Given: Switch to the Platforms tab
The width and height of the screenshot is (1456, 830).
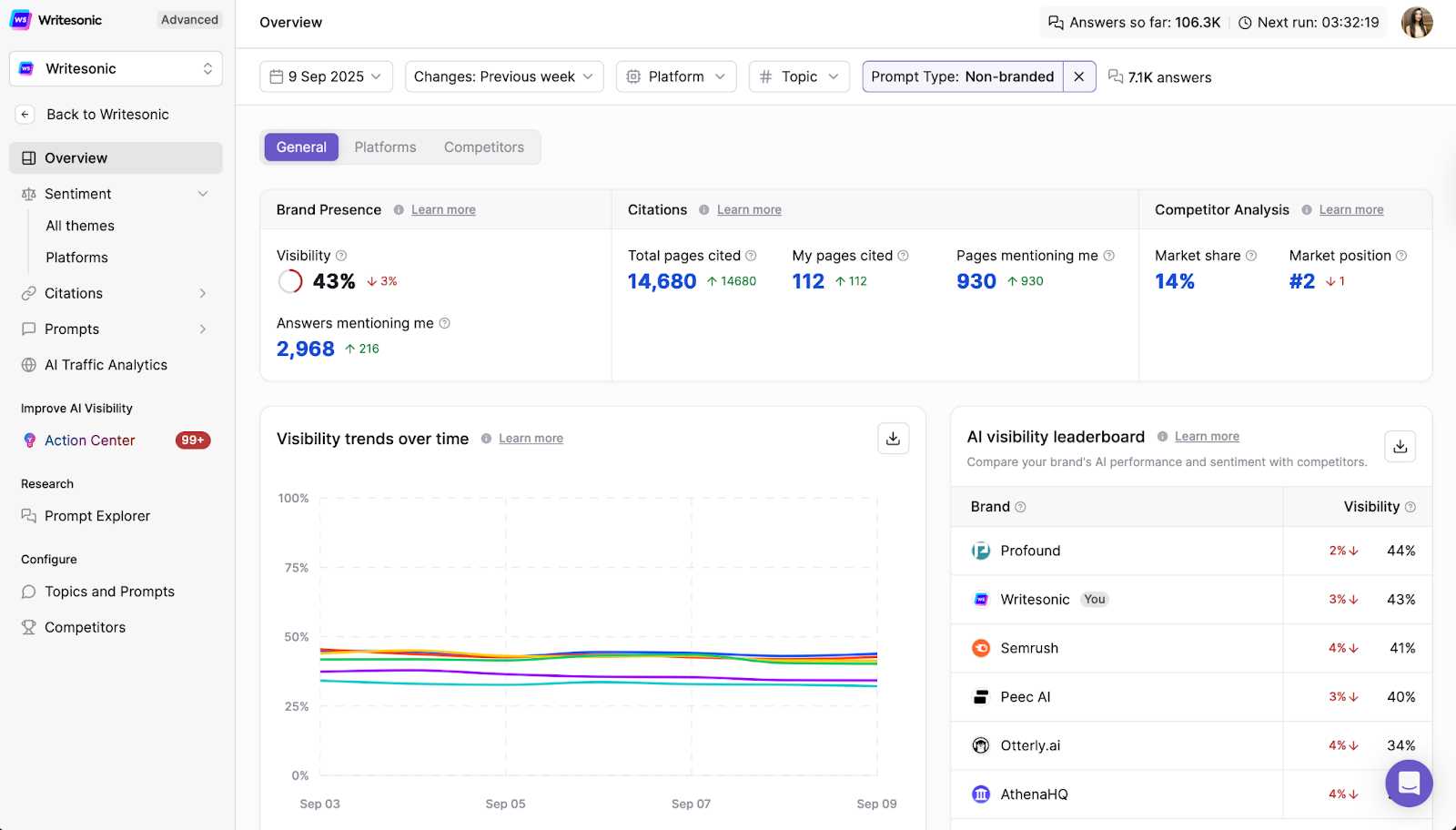Looking at the screenshot, I should click(385, 147).
